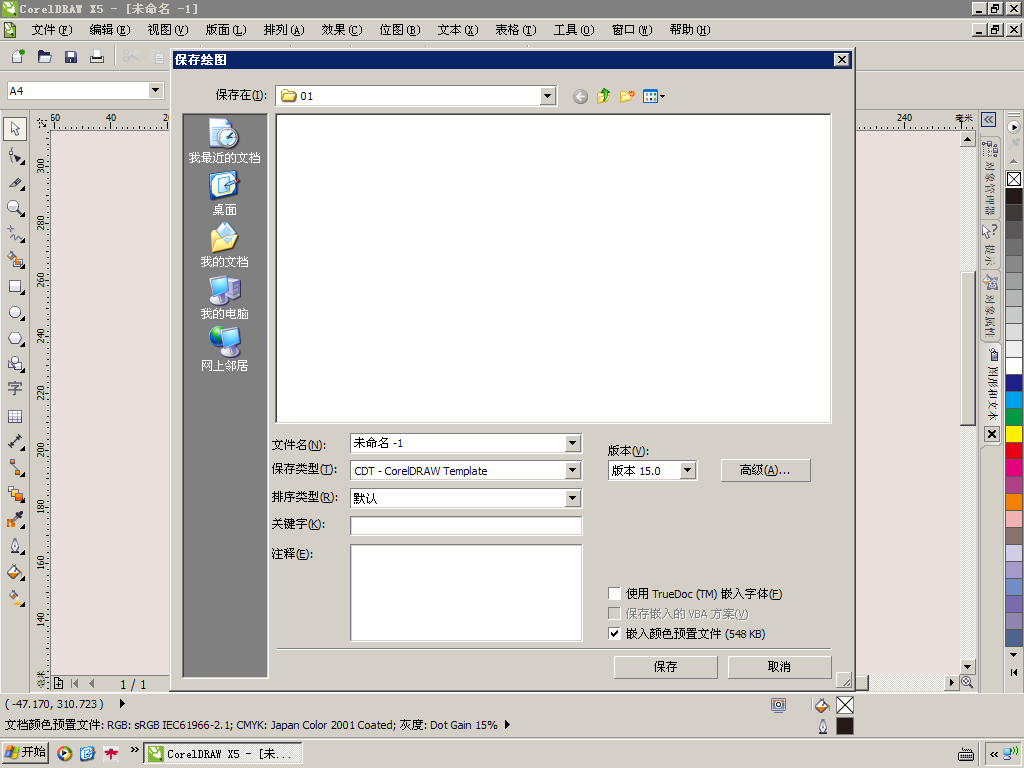The width and height of the screenshot is (1024, 768).
Task: Create a new folder in dialog
Action: pos(627,97)
